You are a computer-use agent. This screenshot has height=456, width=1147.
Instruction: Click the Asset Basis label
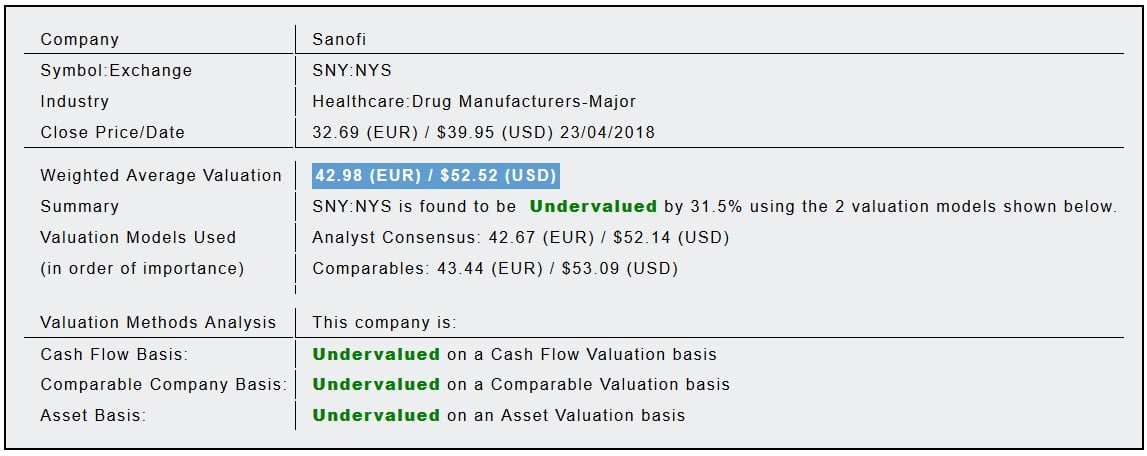click(93, 416)
